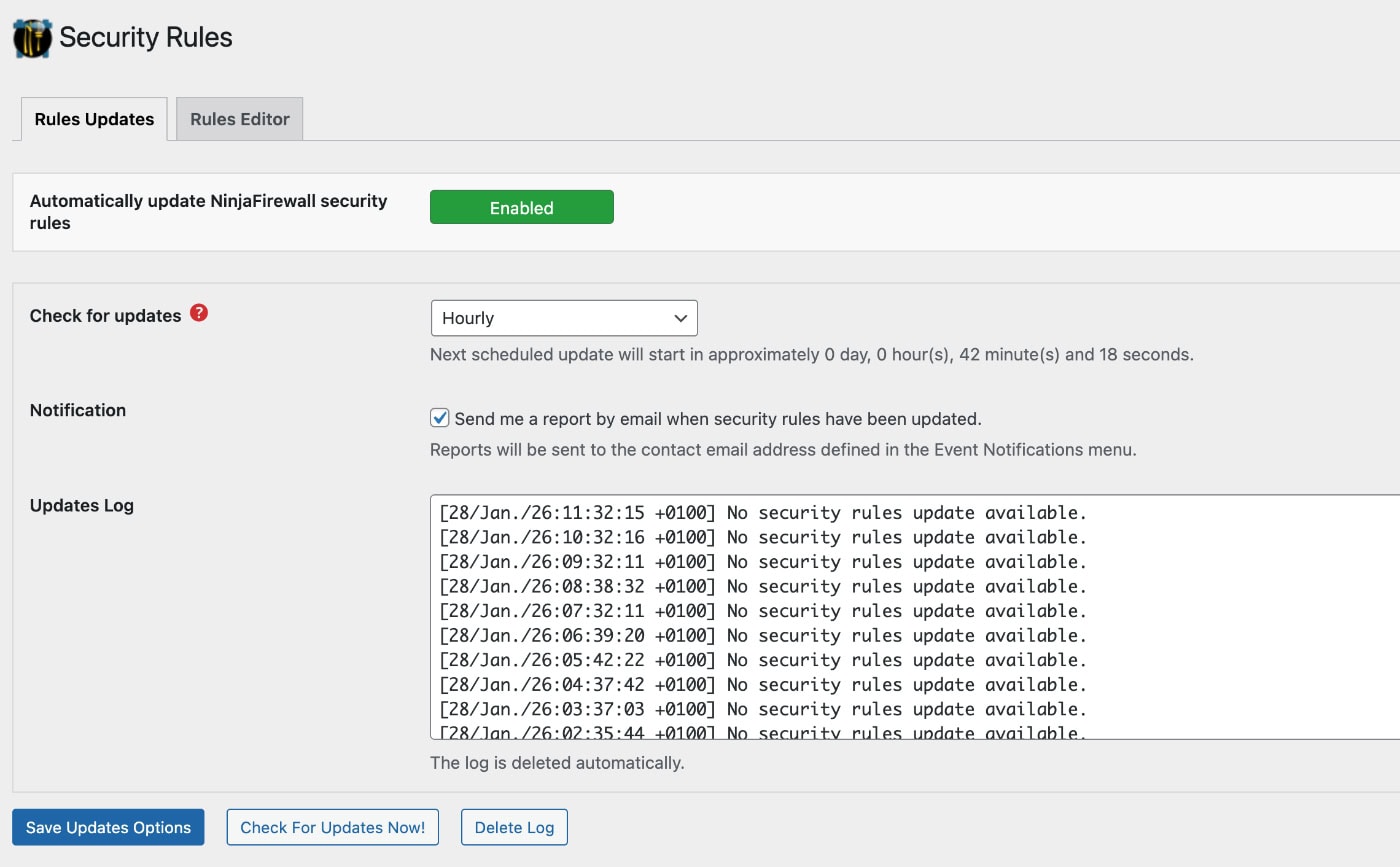Toggle the security rules update report checkbox
The image size is (1400, 867).
pyautogui.click(x=438, y=417)
